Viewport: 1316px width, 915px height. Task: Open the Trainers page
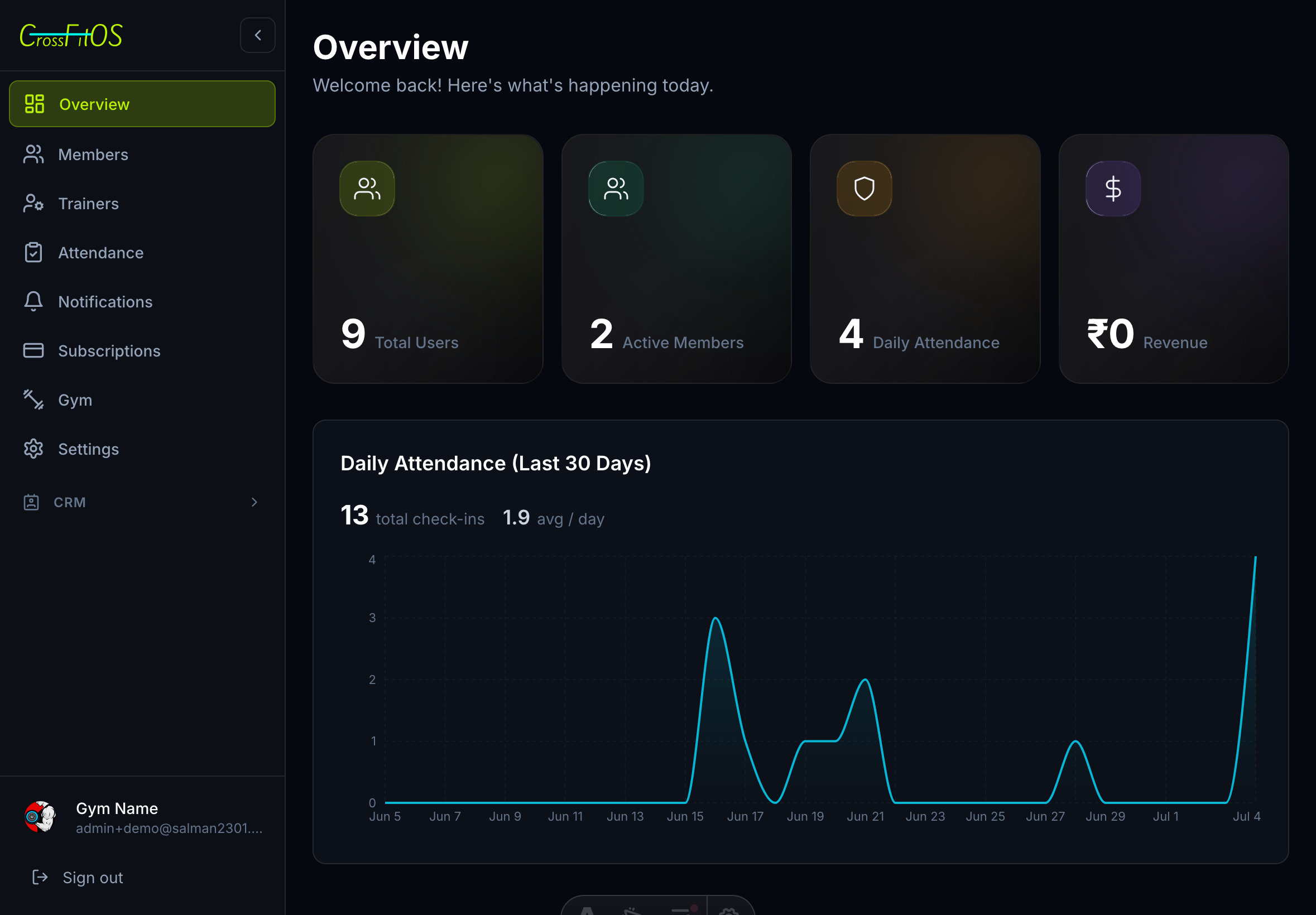pyautogui.click(x=142, y=204)
